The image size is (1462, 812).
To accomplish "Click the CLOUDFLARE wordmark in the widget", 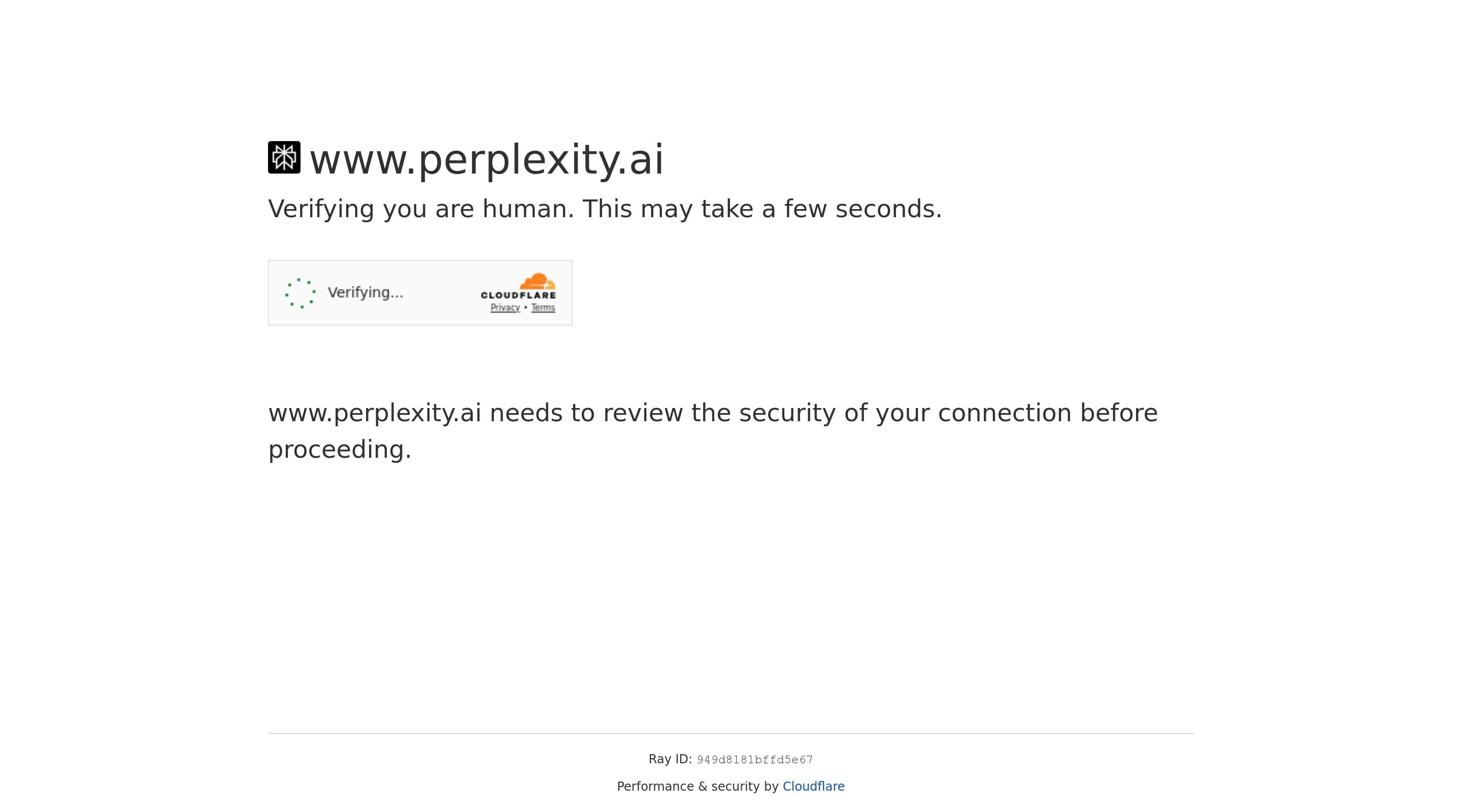I will [518, 295].
